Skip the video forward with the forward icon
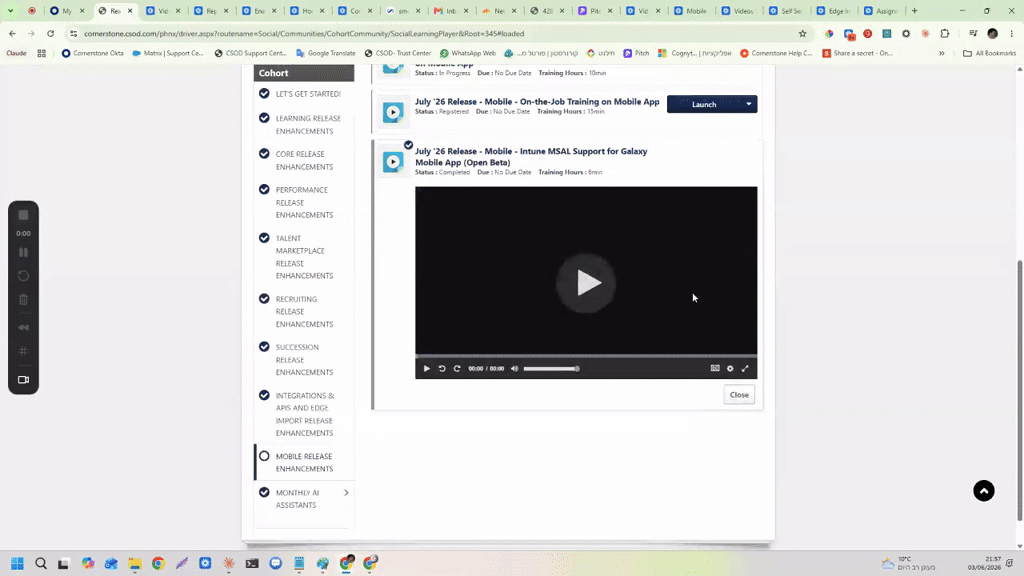Image resolution: width=1024 pixels, height=576 pixels. pyautogui.click(x=457, y=368)
